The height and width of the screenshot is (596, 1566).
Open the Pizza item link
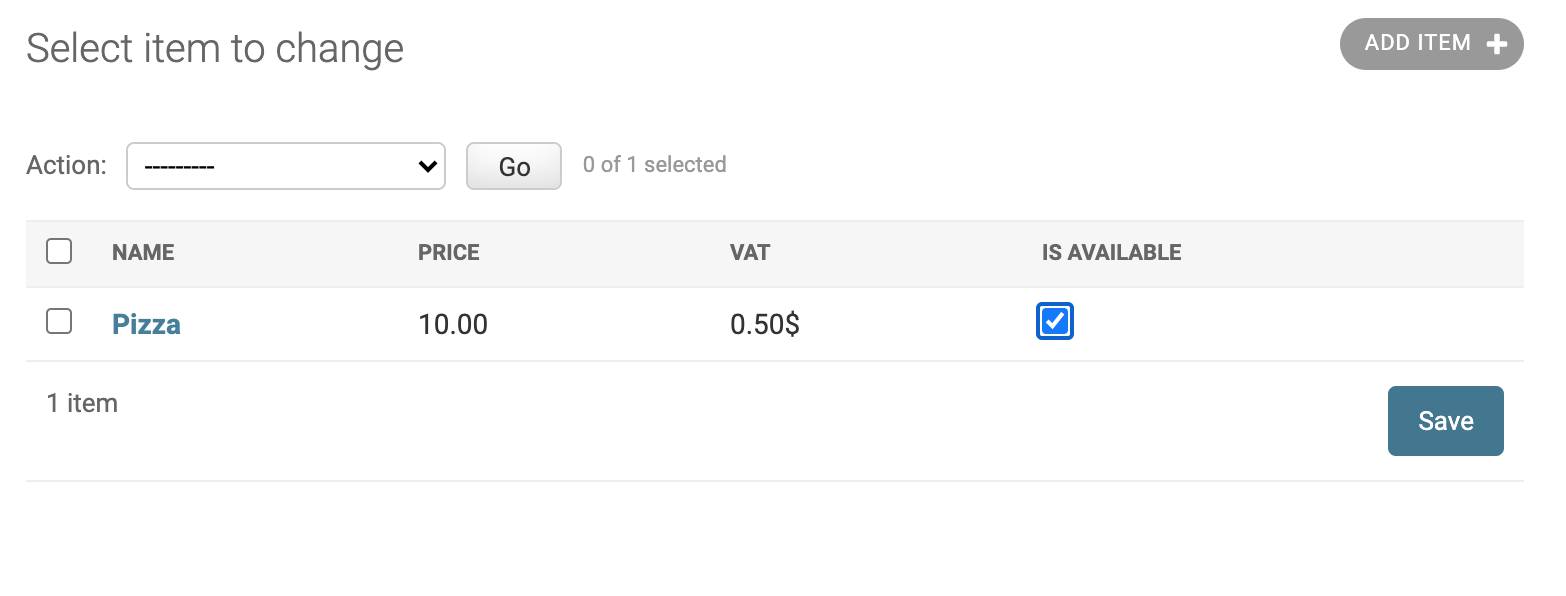(x=146, y=324)
